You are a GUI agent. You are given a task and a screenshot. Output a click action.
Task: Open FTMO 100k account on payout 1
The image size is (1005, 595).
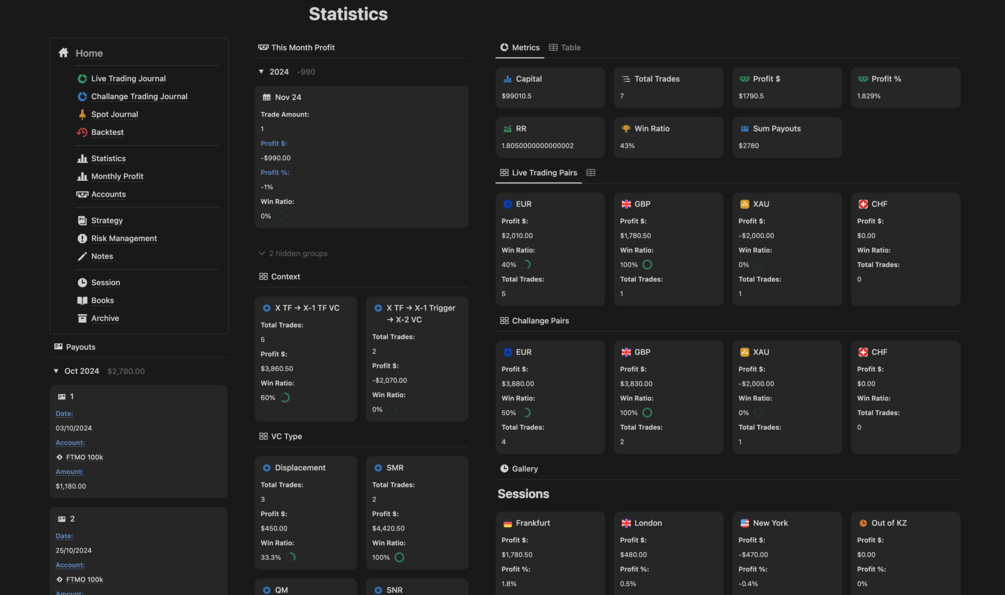79,457
